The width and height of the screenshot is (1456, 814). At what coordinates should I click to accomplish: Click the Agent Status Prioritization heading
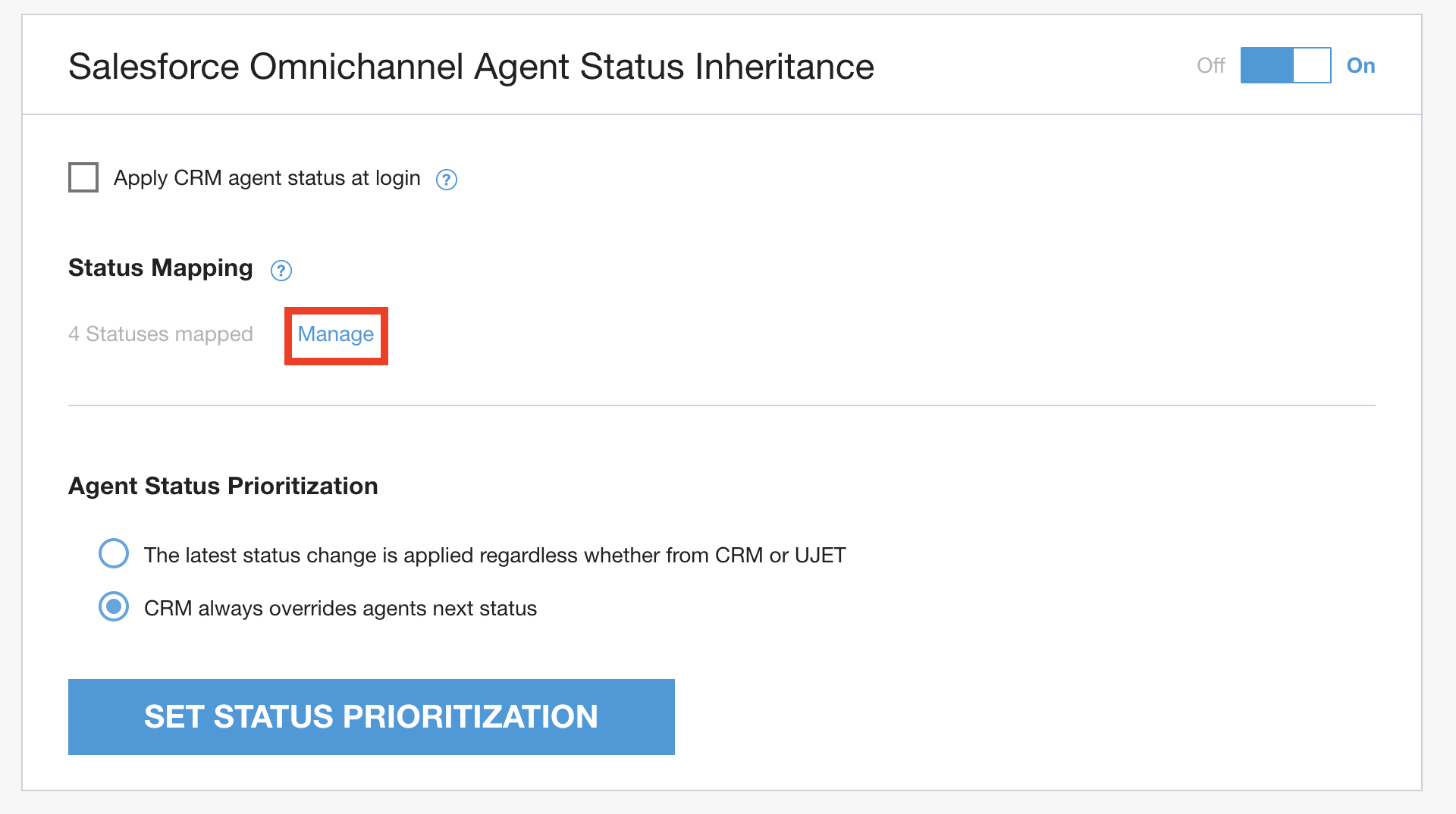click(x=223, y=486)
